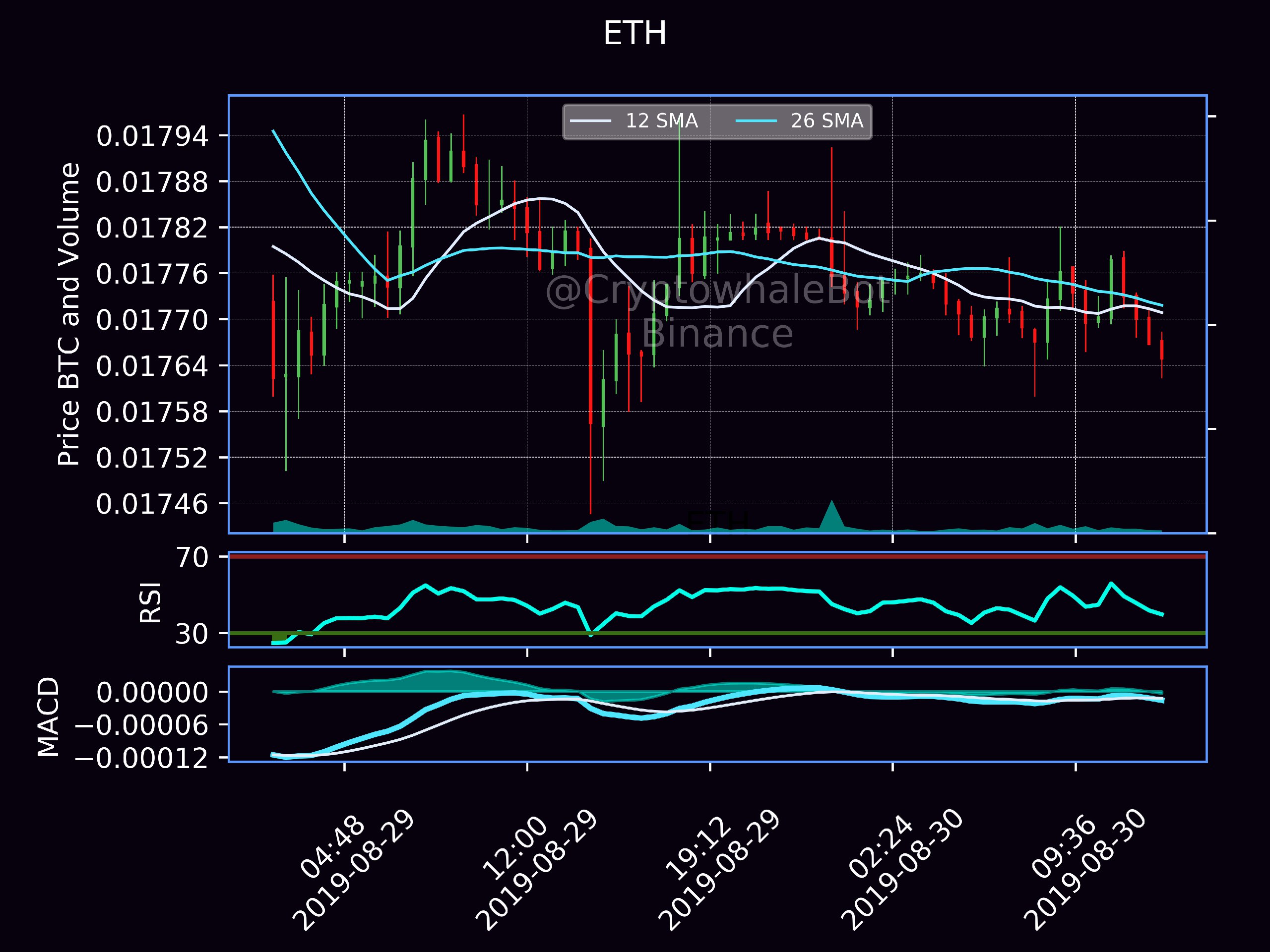
Task: Select the 26 SMA legend entry
Action: (799, 121)
